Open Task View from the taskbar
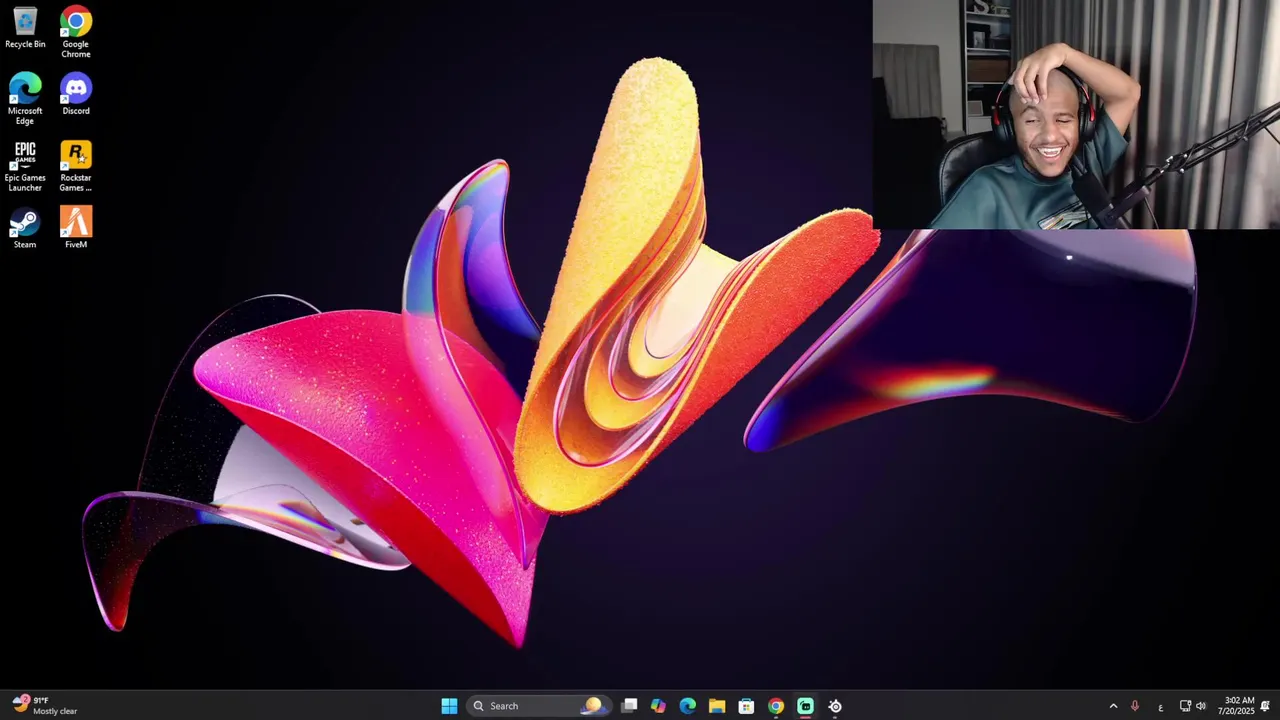The height and width of the screenshot is (720, 1280). [x=629, y=706]
